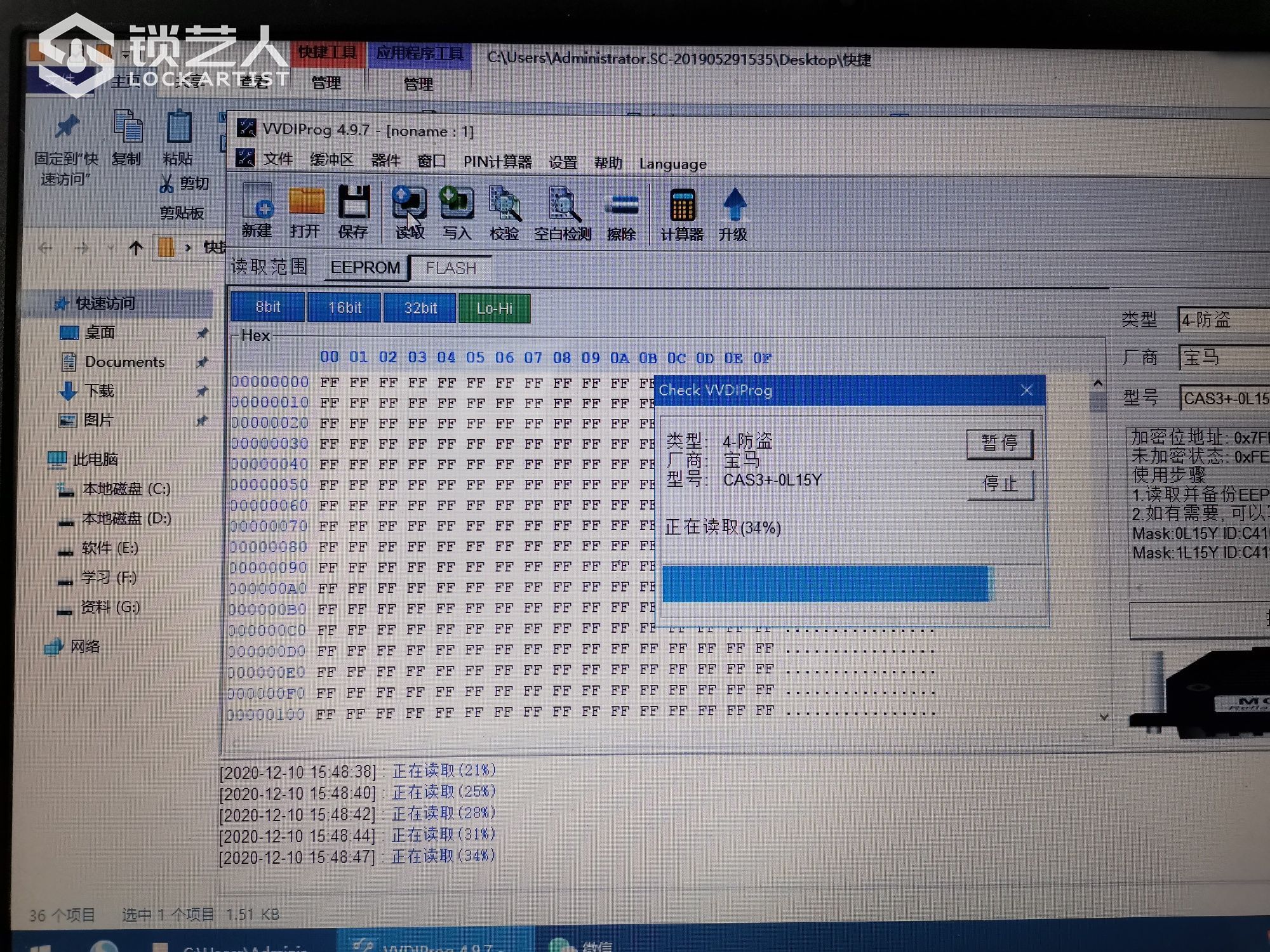Select 图片 folder in Explorer sidebar
Screen dimensions: 1270x952
(x=86, y=420)
